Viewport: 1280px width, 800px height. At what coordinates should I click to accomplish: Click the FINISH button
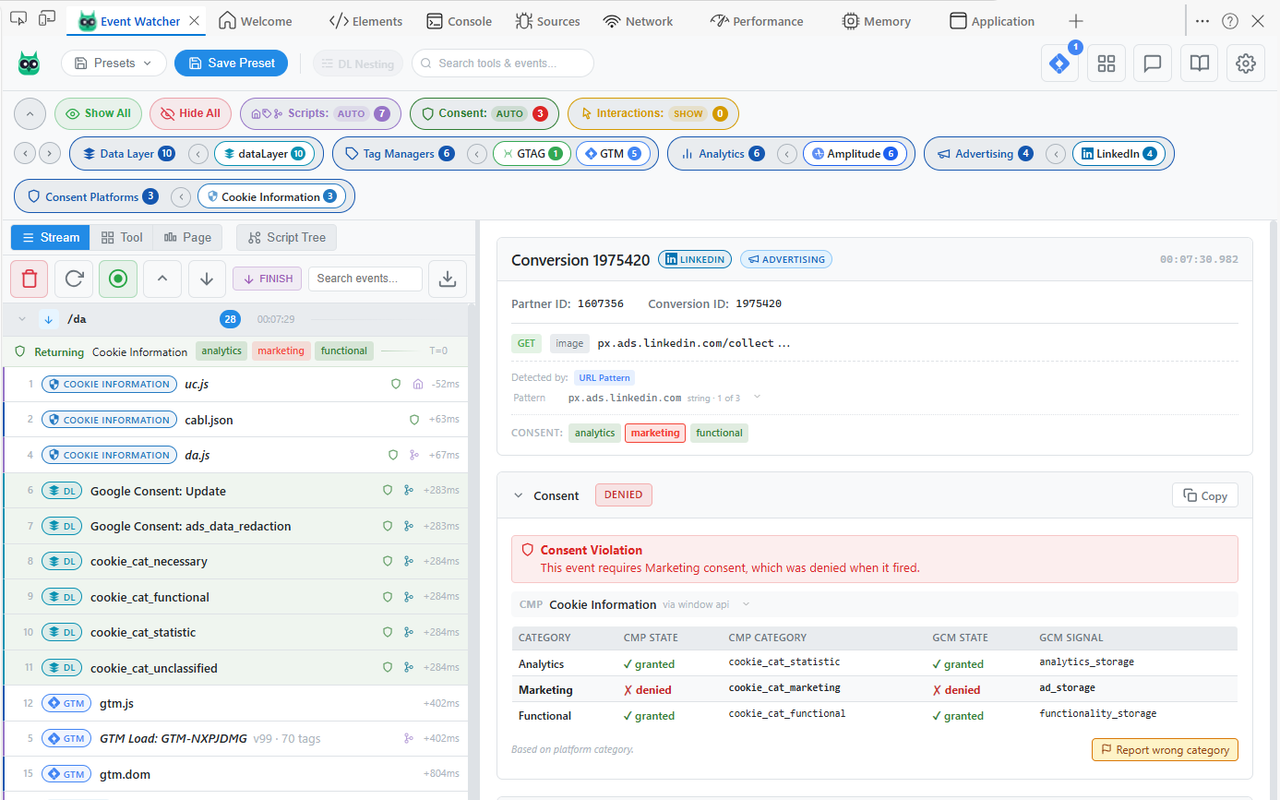(267, 279)
